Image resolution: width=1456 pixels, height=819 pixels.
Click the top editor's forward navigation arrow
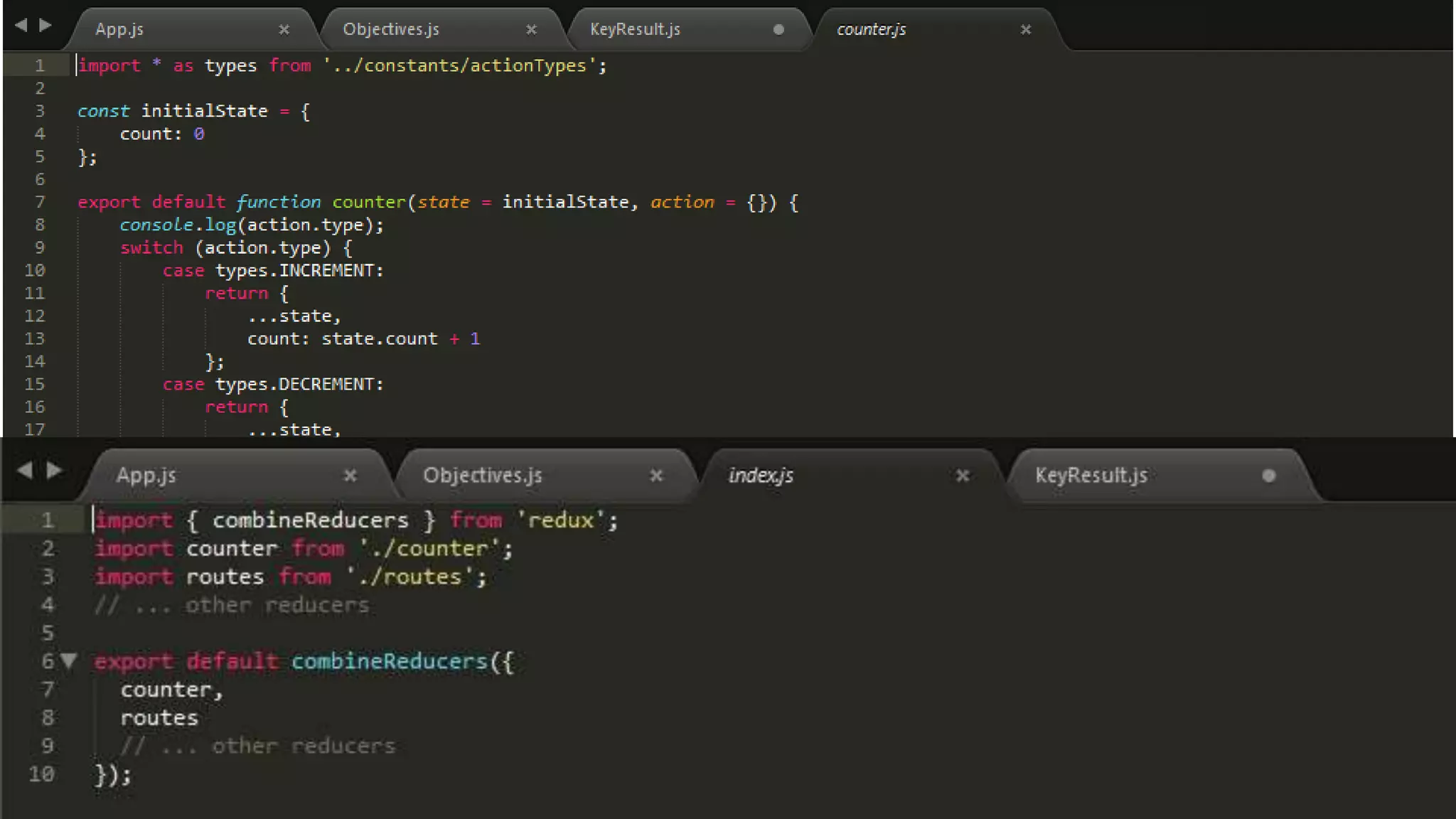tap(45, 26)
